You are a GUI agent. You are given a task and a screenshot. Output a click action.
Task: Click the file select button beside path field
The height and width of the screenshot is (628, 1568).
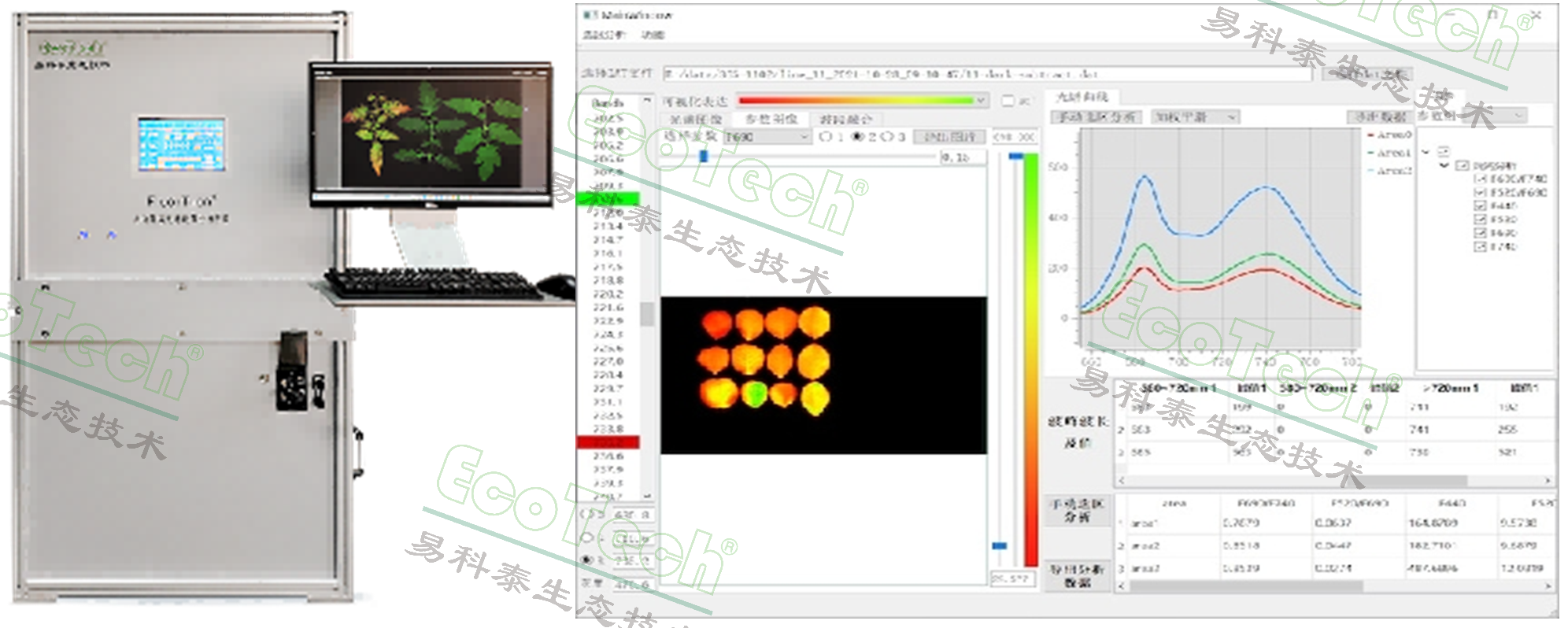tap(1367, 73)
